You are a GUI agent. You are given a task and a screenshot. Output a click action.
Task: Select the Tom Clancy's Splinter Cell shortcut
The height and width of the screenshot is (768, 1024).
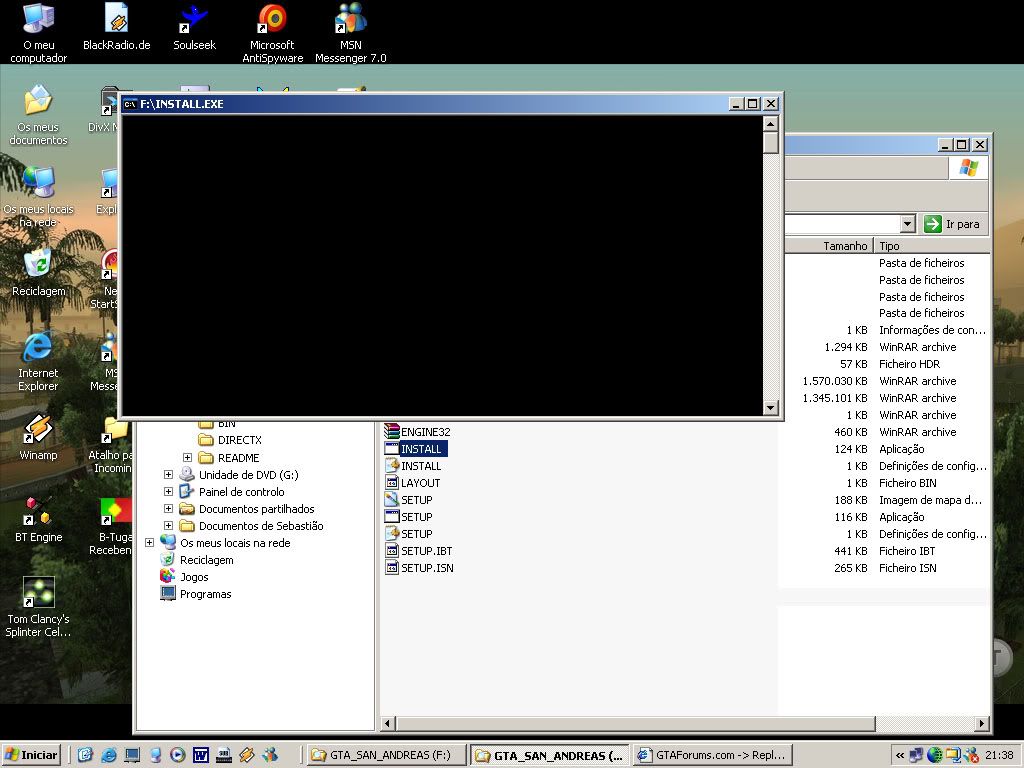(38, 594)
